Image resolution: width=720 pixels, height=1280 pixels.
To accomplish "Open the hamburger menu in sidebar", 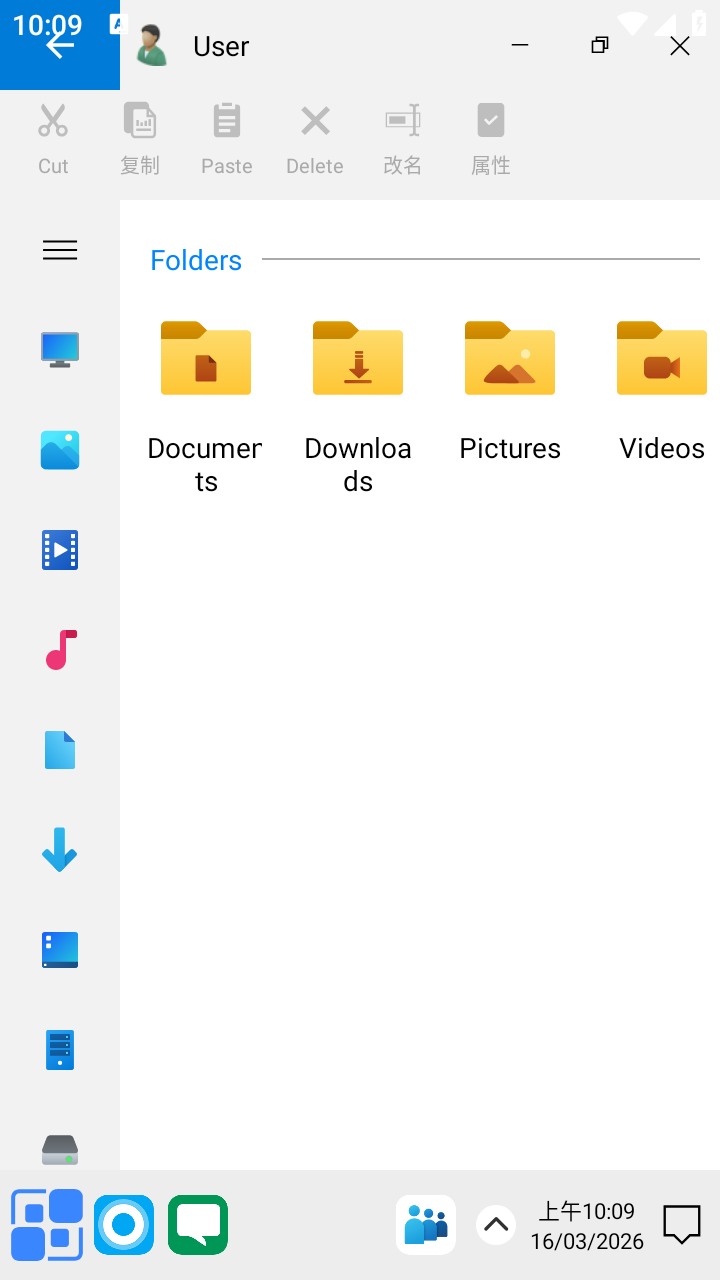I will [60, 250].
